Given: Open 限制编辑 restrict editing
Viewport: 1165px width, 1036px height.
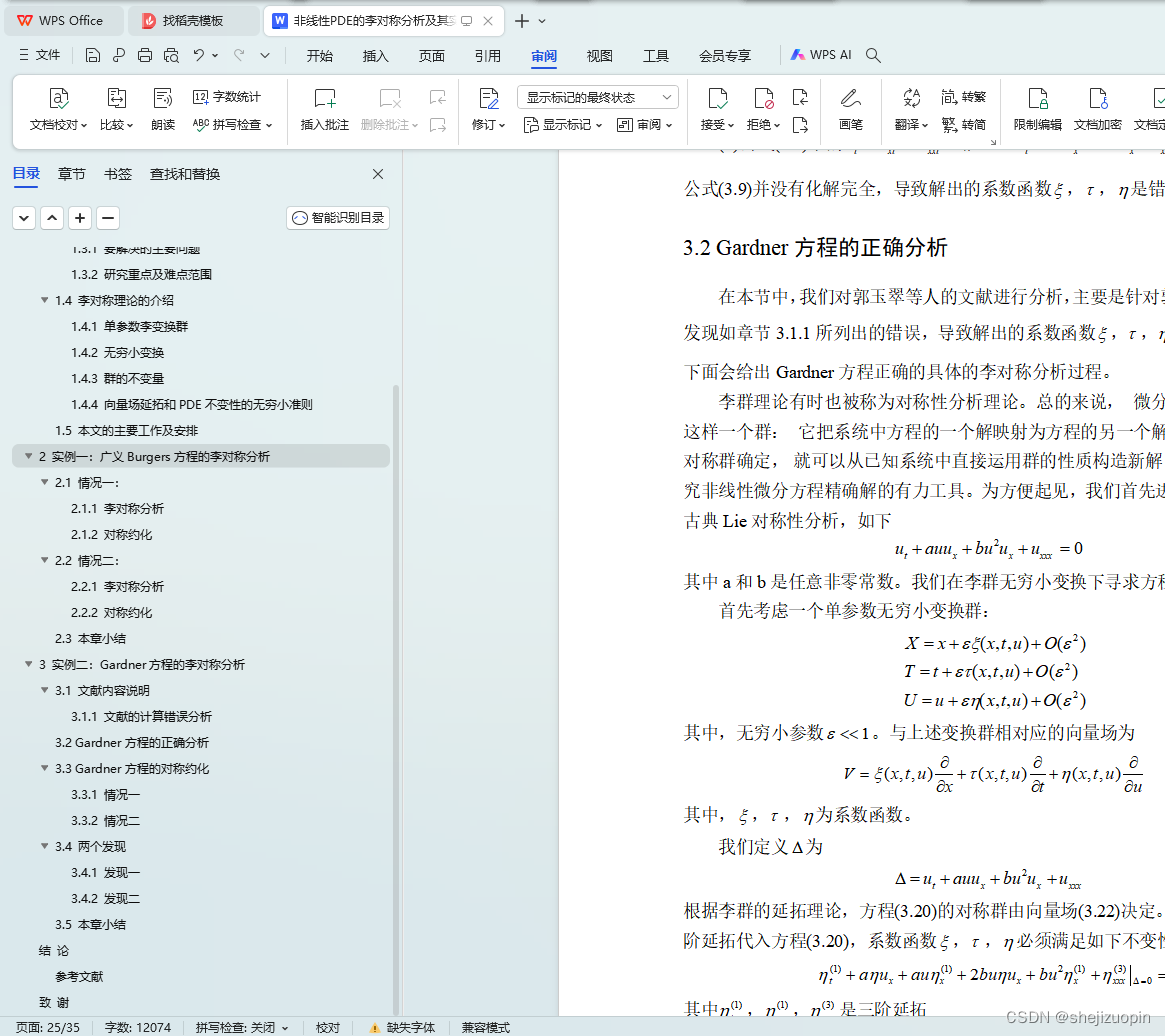Looking at the screenshot, I should [1038, 109].
